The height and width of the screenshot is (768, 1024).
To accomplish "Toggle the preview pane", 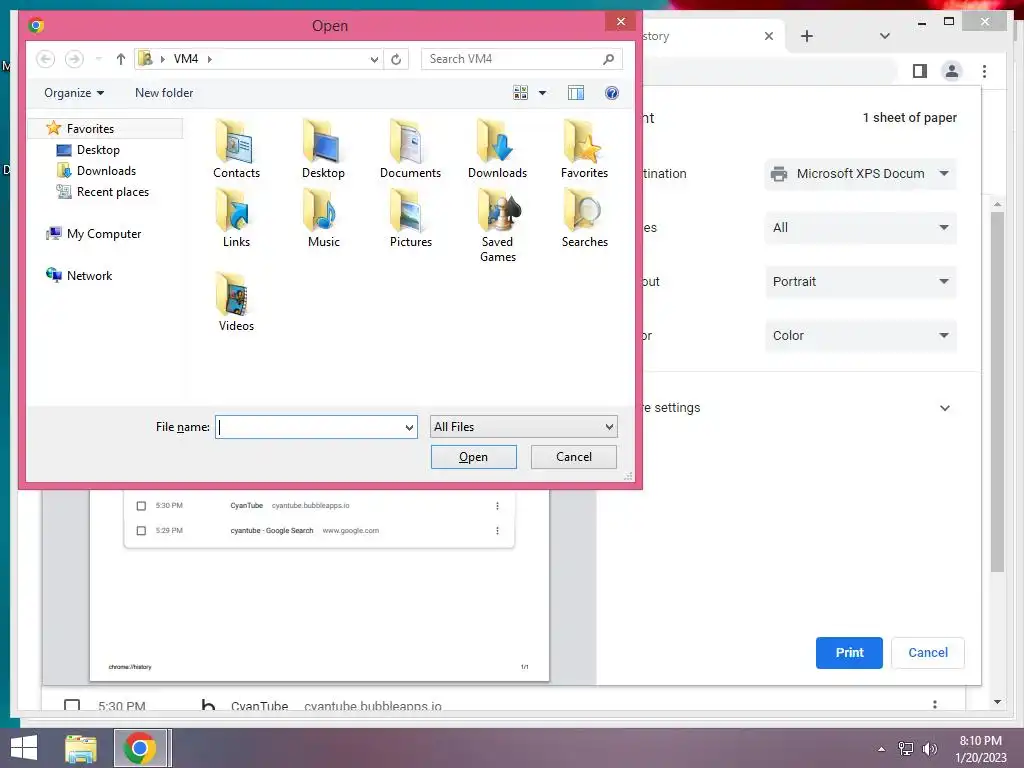I will pos(575,93).
